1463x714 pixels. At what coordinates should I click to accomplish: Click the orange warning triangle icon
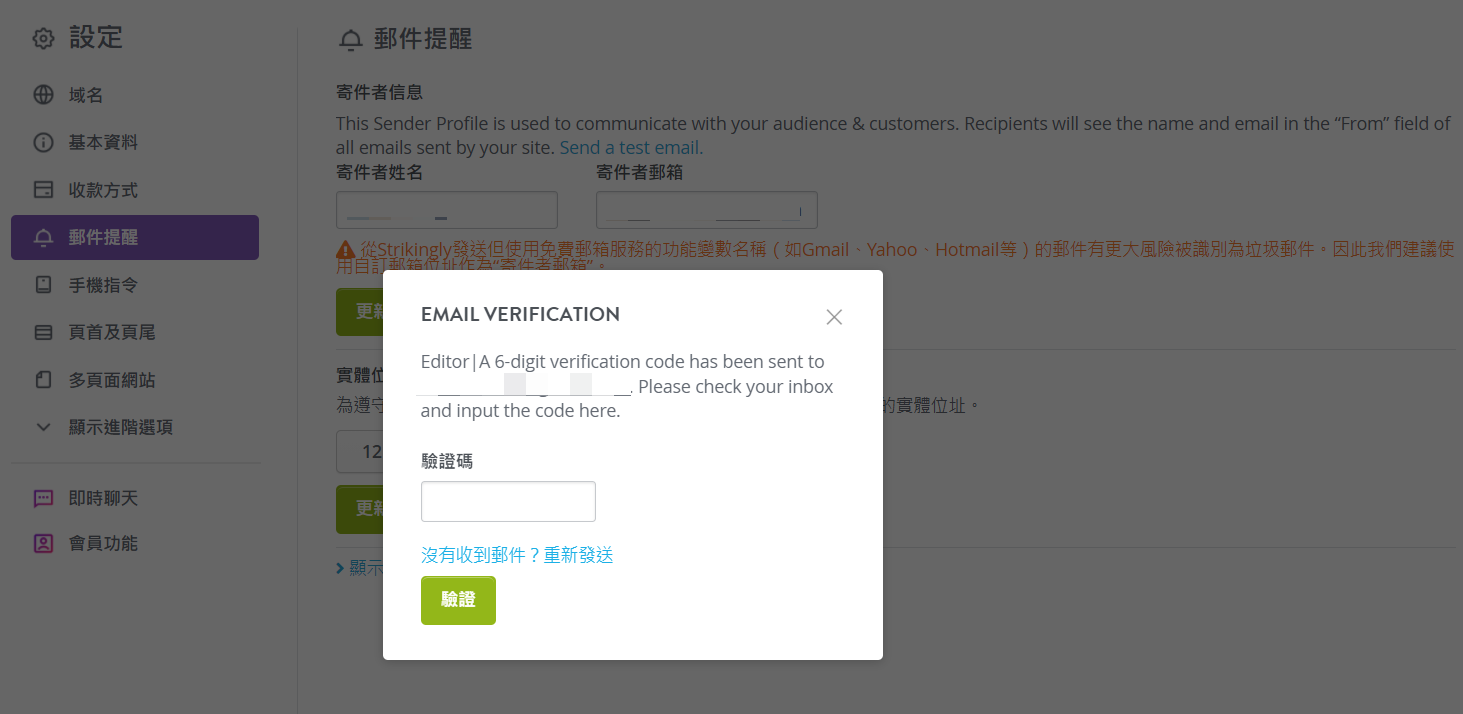coord(345,250)
